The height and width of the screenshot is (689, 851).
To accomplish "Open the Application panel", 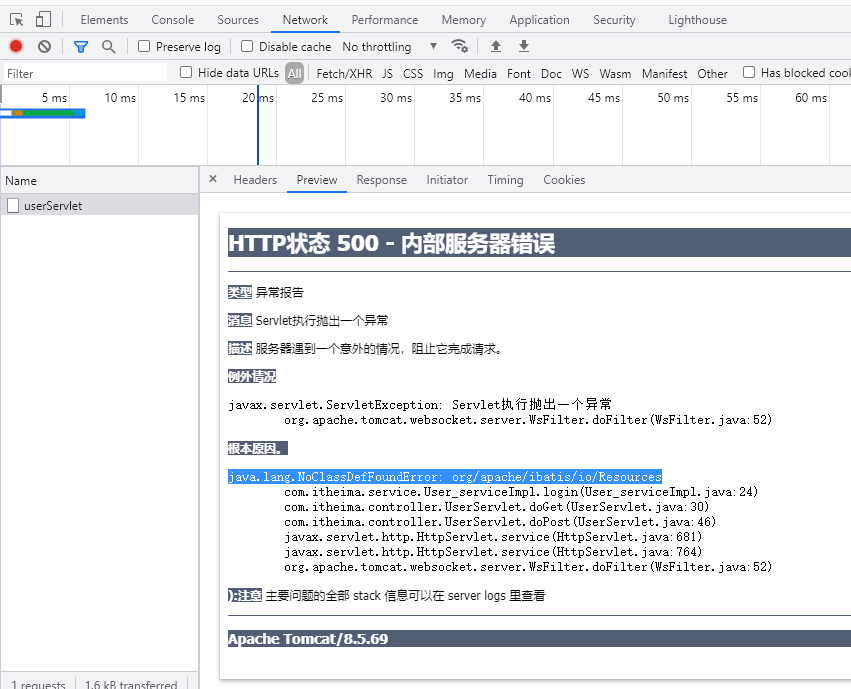I will tap(539, 20).
